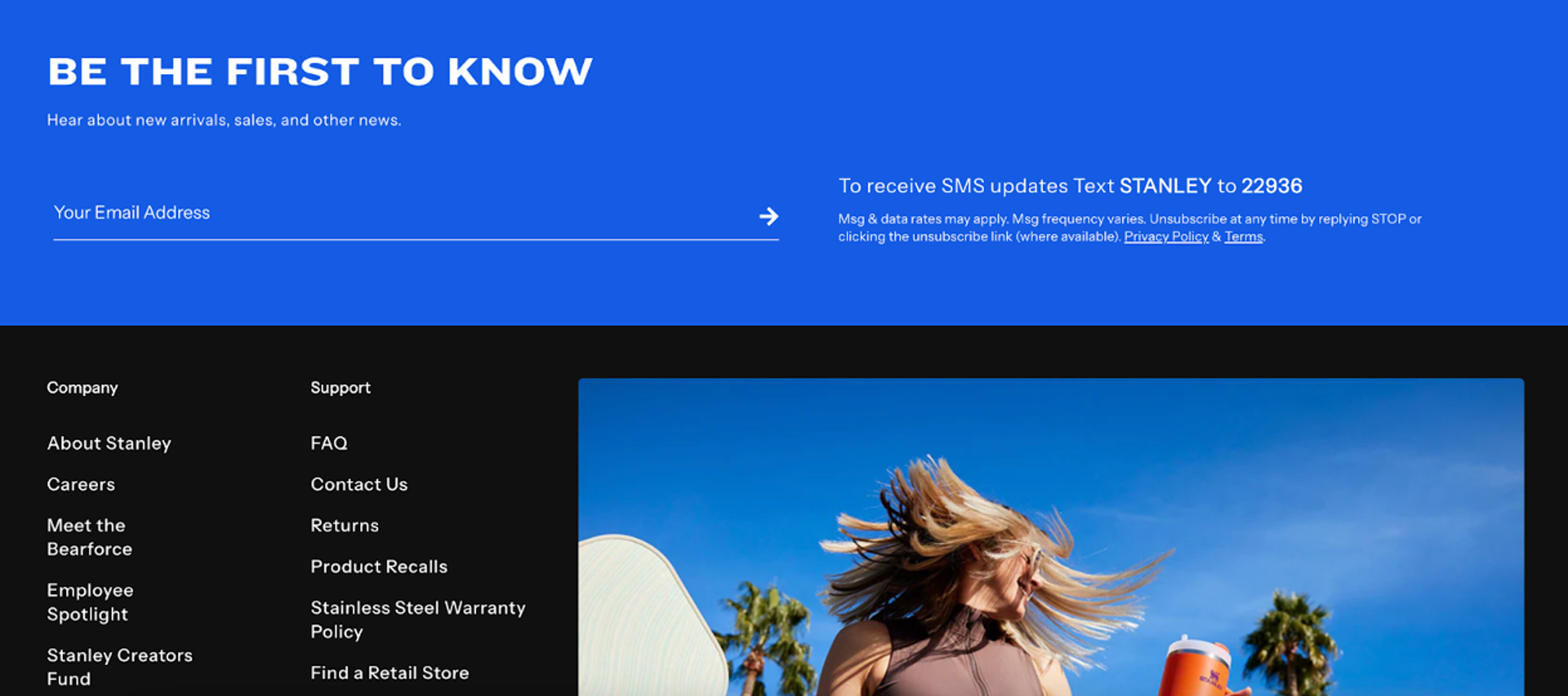The width and height of the screenshot is (1568, 696).
Task: Click Find a Retail Store
Action: point(390,673)
